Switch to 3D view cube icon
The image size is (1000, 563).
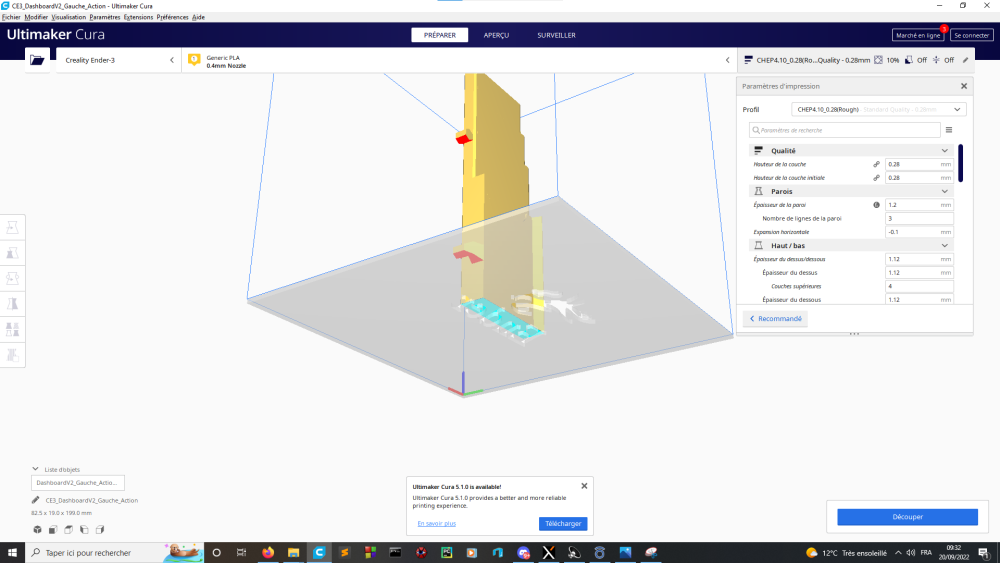click(x=38, y=529)
